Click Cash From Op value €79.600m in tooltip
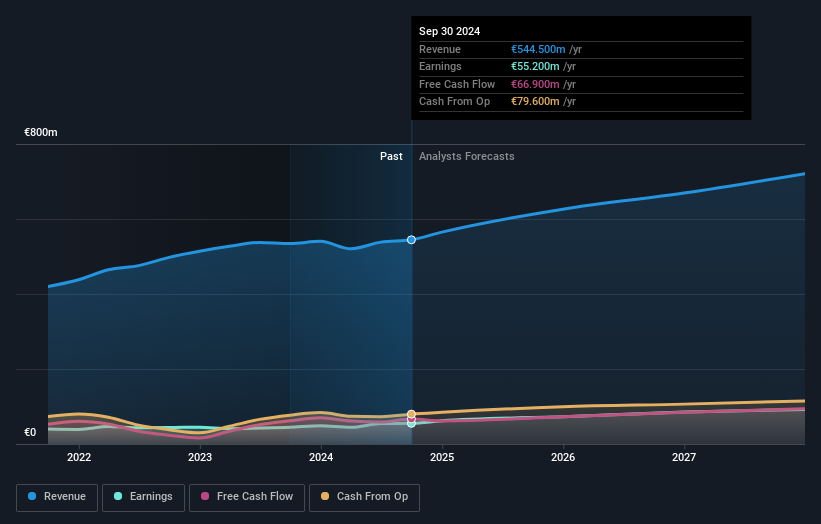821x524 pixels. (535, 101)
